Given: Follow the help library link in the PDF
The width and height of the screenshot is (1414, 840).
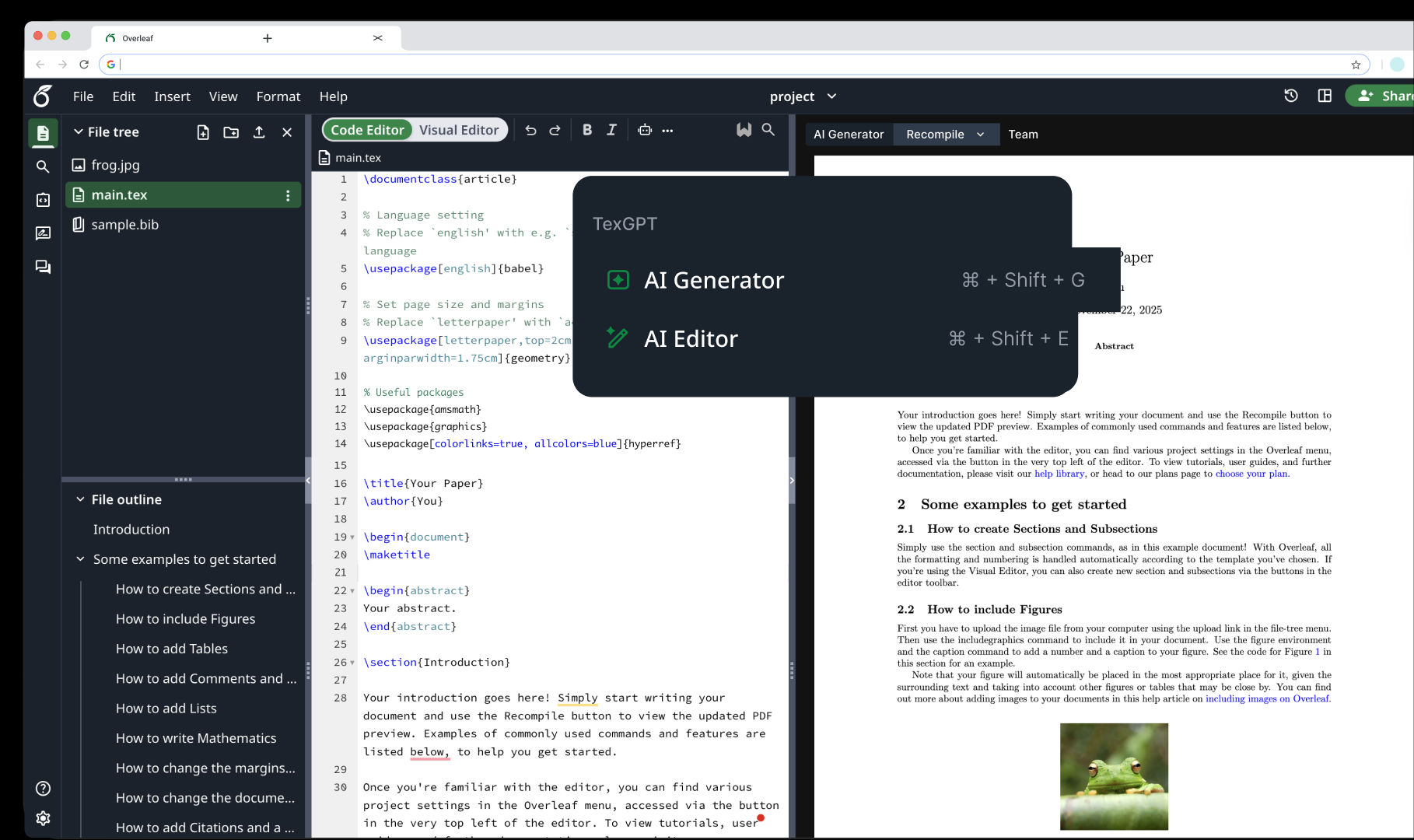Looking at the screenshot, I should [1059, 474].
